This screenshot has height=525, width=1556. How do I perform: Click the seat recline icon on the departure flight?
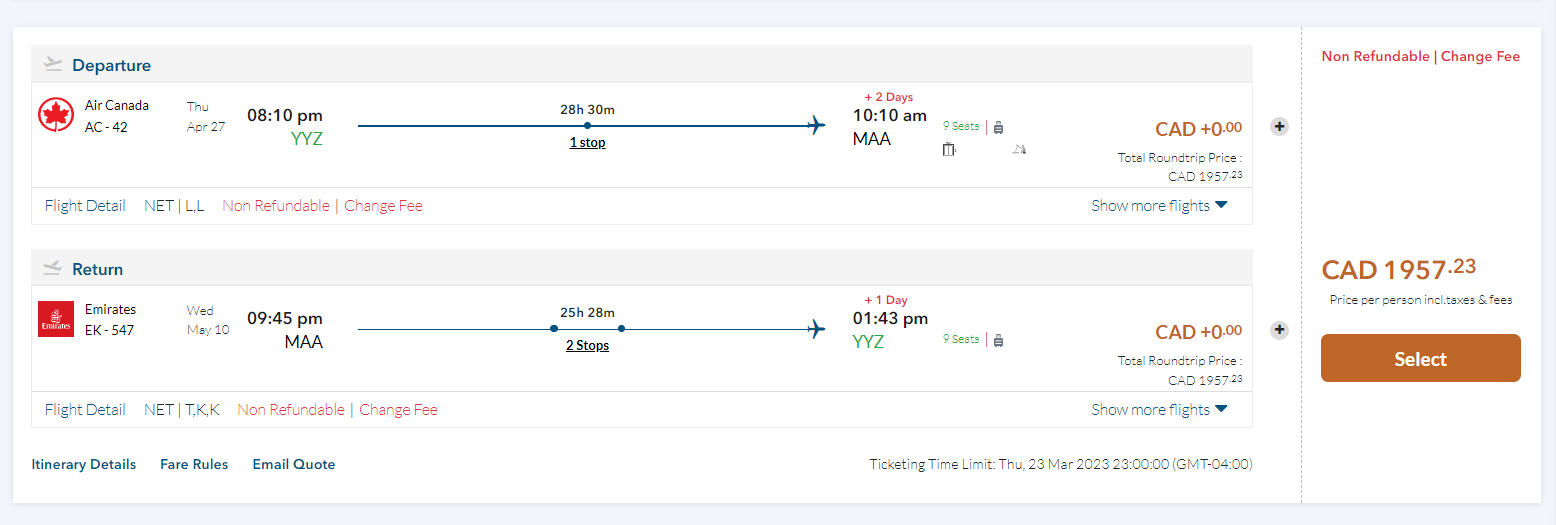pyautogui.click(x=1019, y=150)
